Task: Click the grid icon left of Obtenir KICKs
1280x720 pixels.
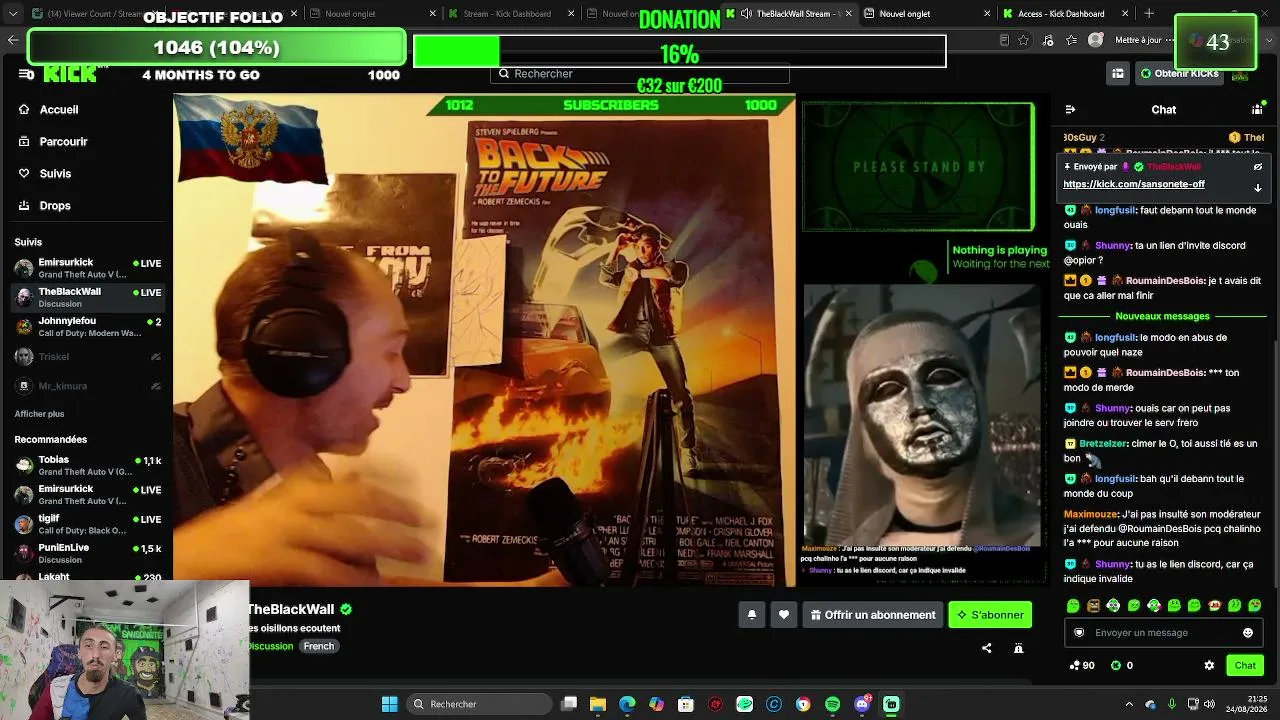Action: (x=1117, y=74)
